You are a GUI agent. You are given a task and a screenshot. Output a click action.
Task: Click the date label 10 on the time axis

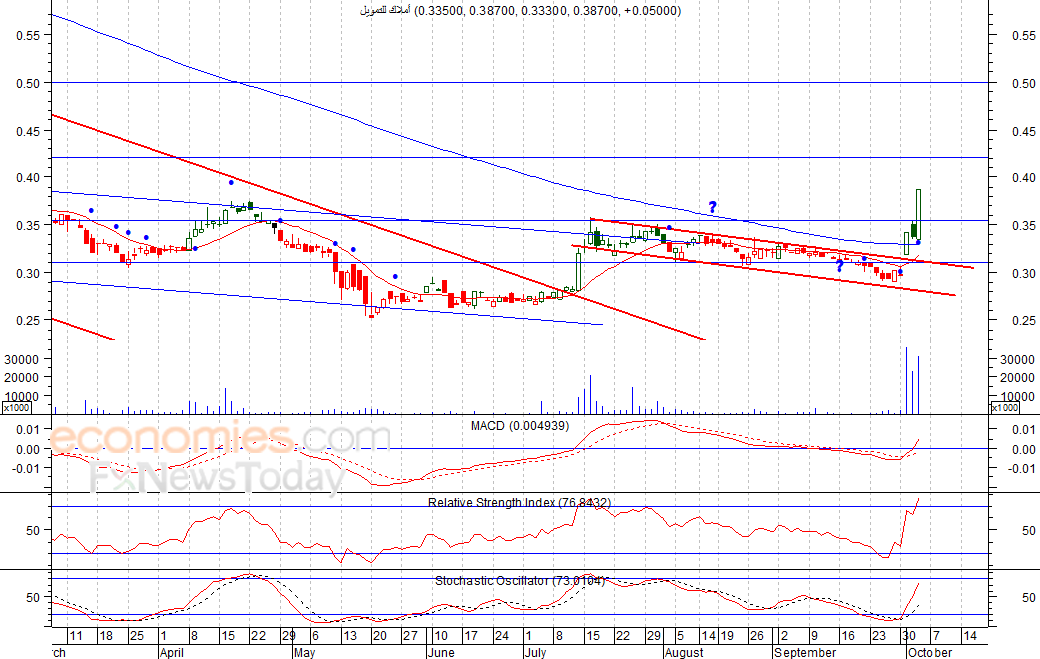(x=440, y=636)
